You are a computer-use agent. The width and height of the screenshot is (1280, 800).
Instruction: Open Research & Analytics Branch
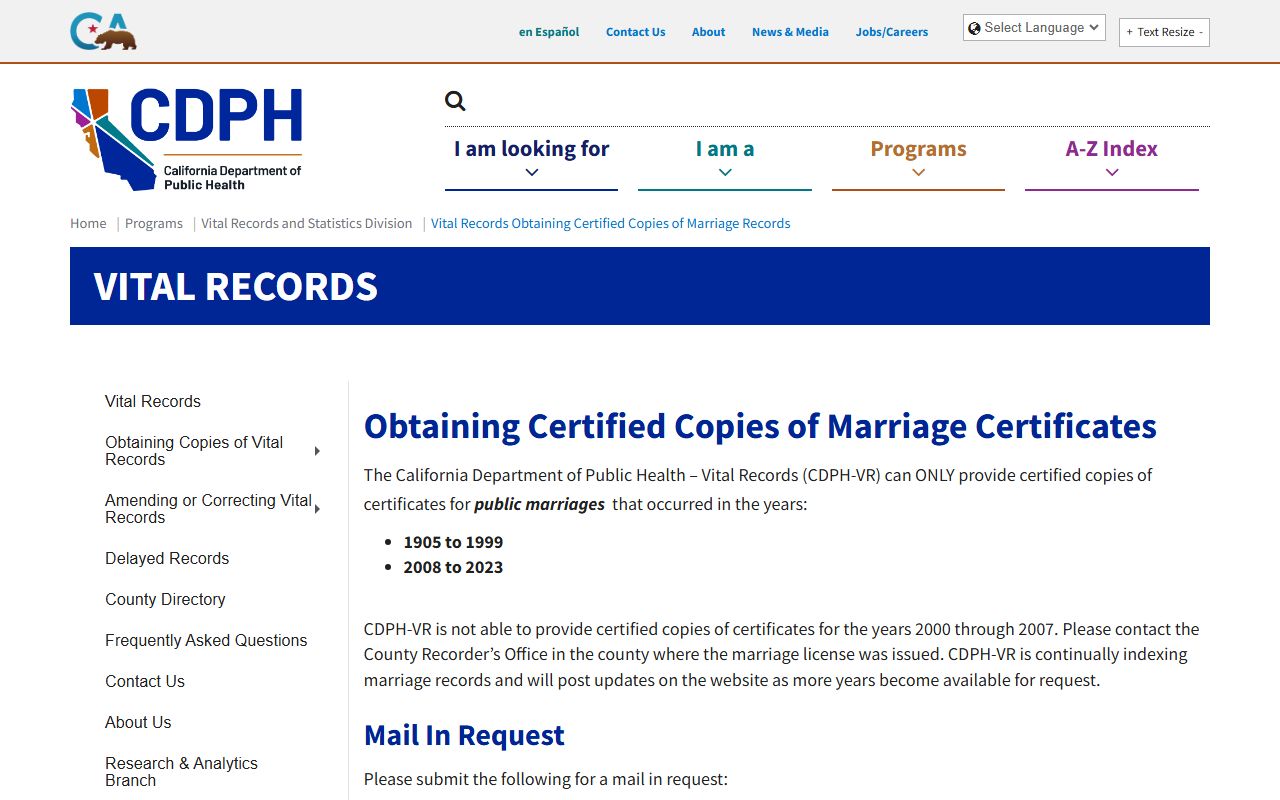click(x=181, y=771)
